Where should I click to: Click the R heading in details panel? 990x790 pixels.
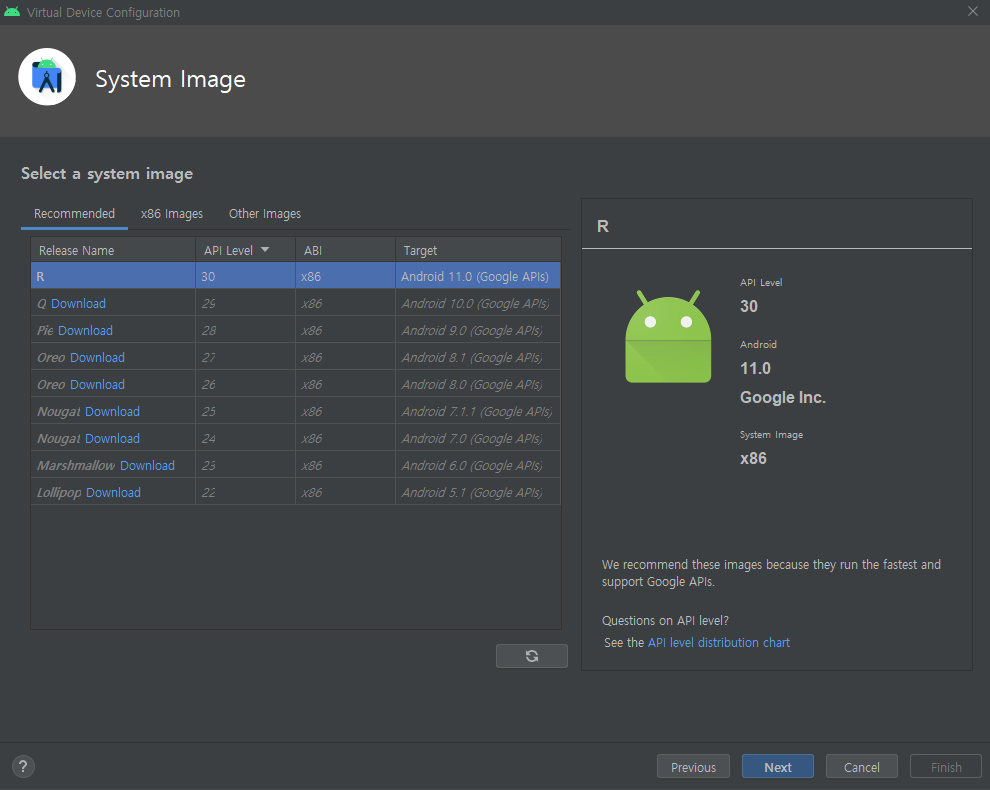tap(603, 226)
